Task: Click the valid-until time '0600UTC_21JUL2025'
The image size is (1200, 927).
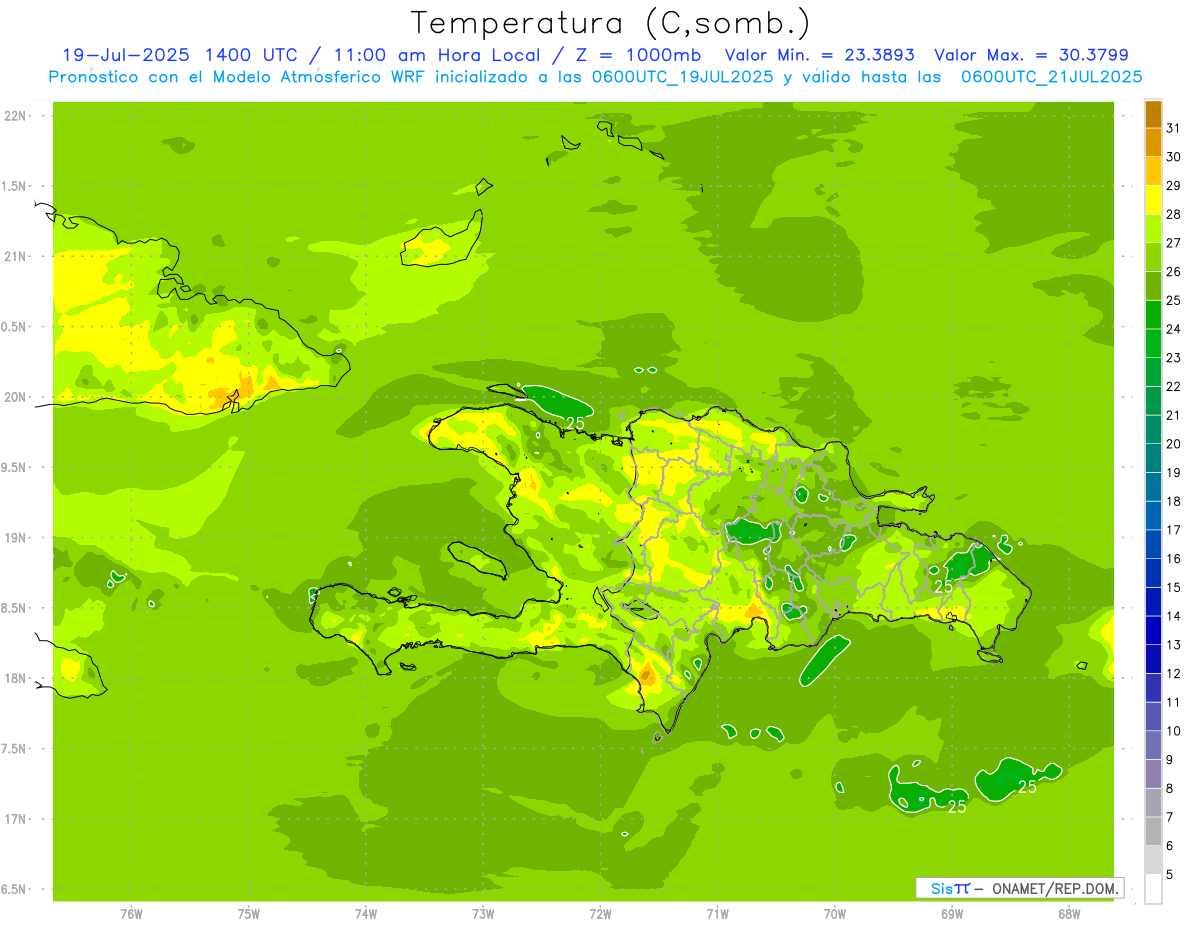Action: click(1052, 77)
